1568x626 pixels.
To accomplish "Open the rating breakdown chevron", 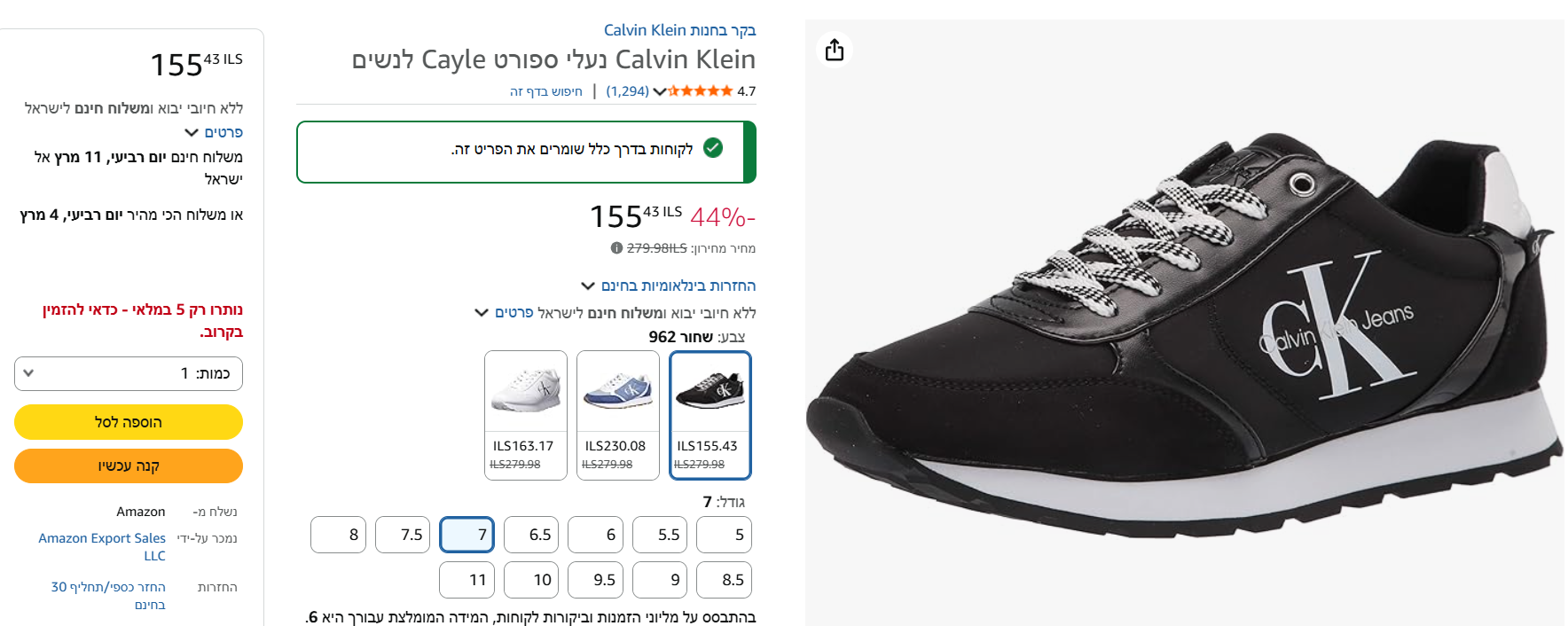I will tap(659, 91).
